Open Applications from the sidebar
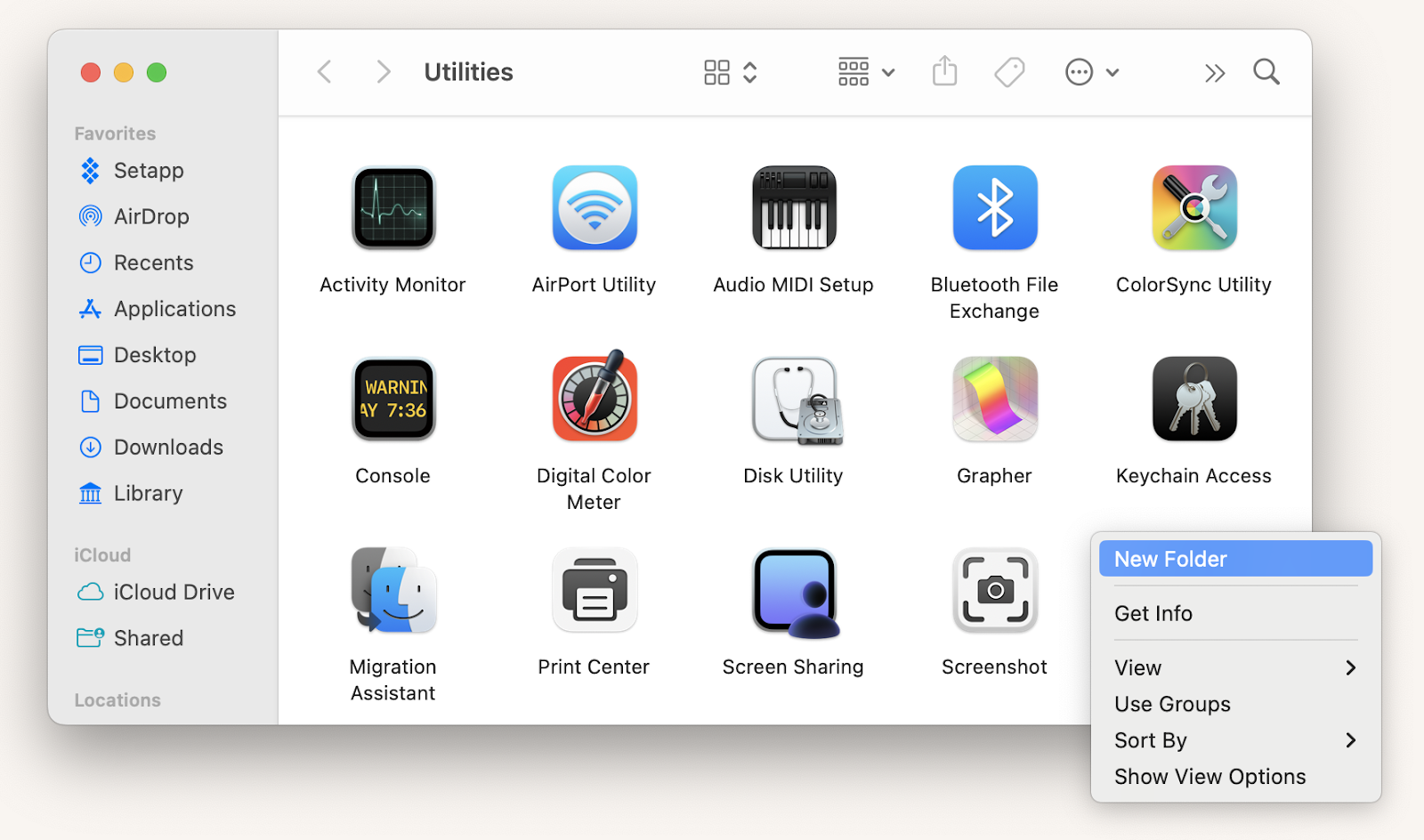Screen dimensions: 1424x840 (174, 309)
